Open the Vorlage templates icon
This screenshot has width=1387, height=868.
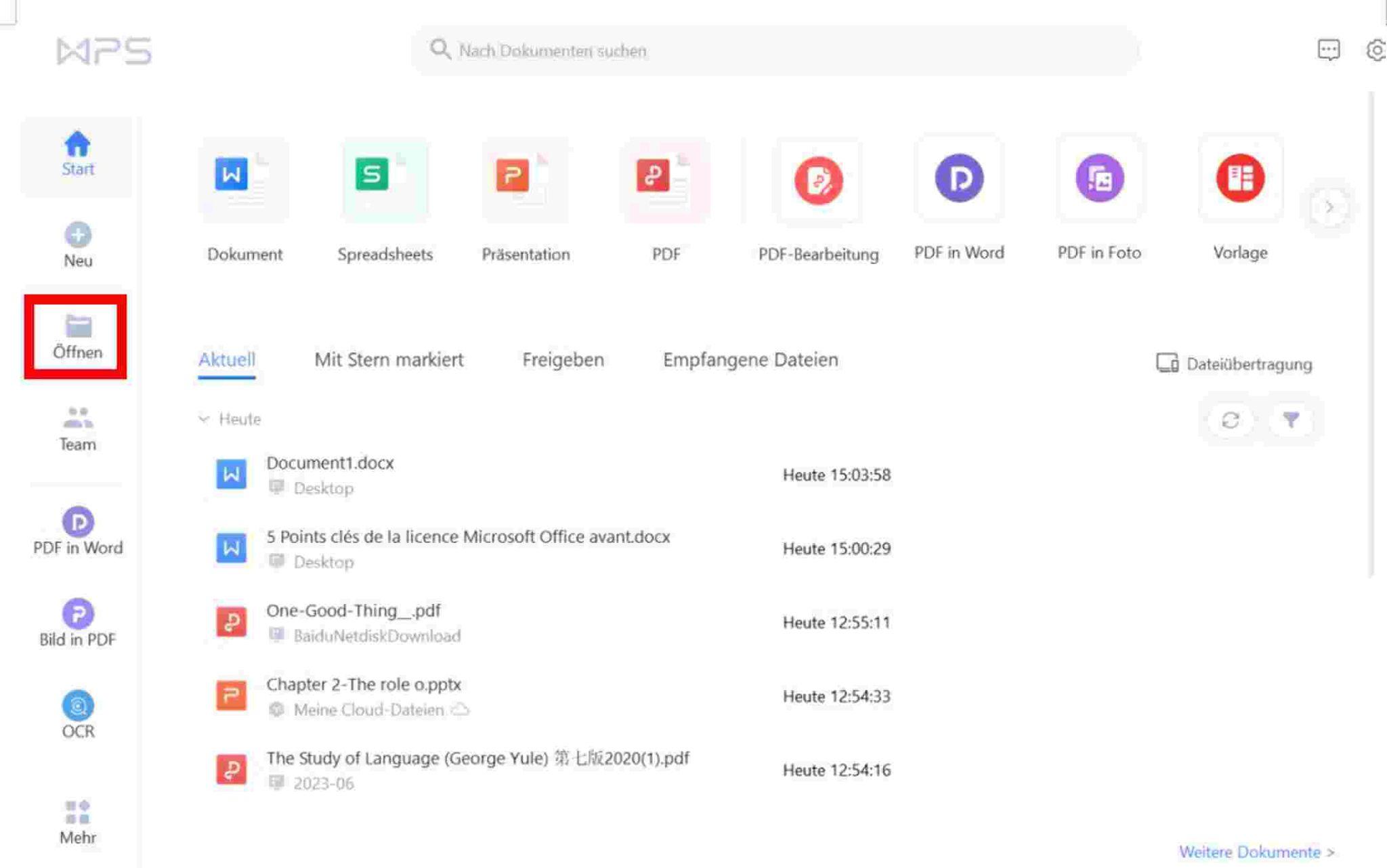pyautogui.click(x=1239, y=179)
